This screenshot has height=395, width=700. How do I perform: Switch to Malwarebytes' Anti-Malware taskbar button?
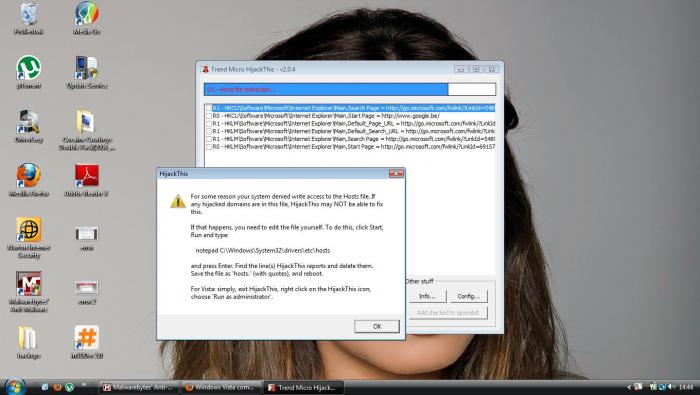pyautogui.click(x=138, y=387)
